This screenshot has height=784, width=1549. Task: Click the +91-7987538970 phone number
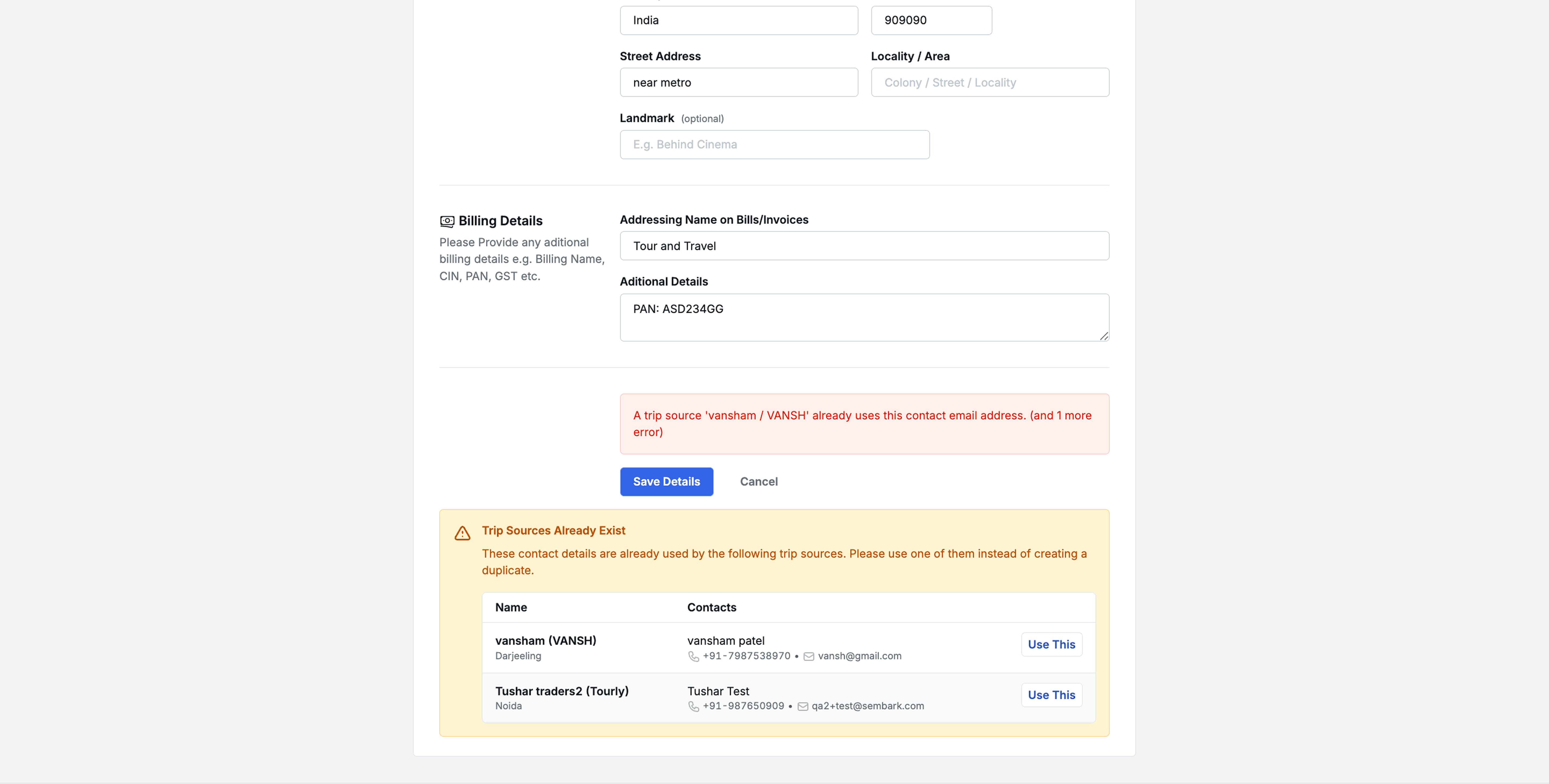(x=746, y=656)
